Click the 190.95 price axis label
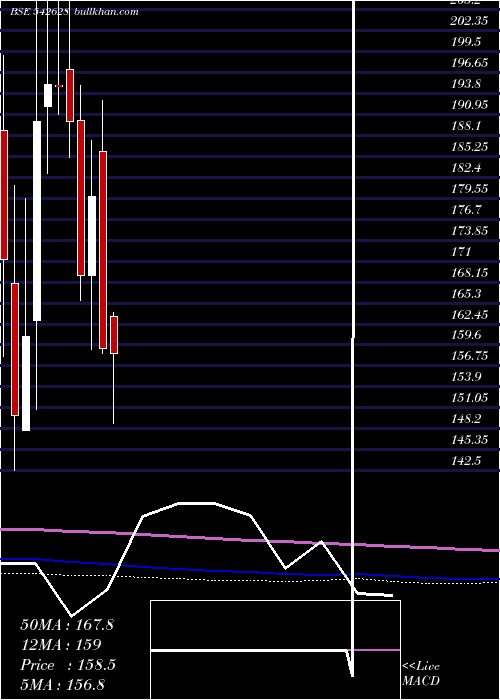This screenshot has width=500, height=700. coord(469,105)
